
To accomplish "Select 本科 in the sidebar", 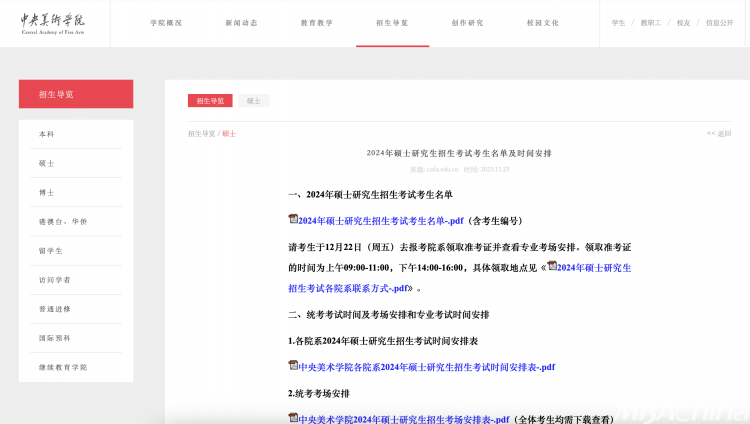I will (x=46, y=134).
